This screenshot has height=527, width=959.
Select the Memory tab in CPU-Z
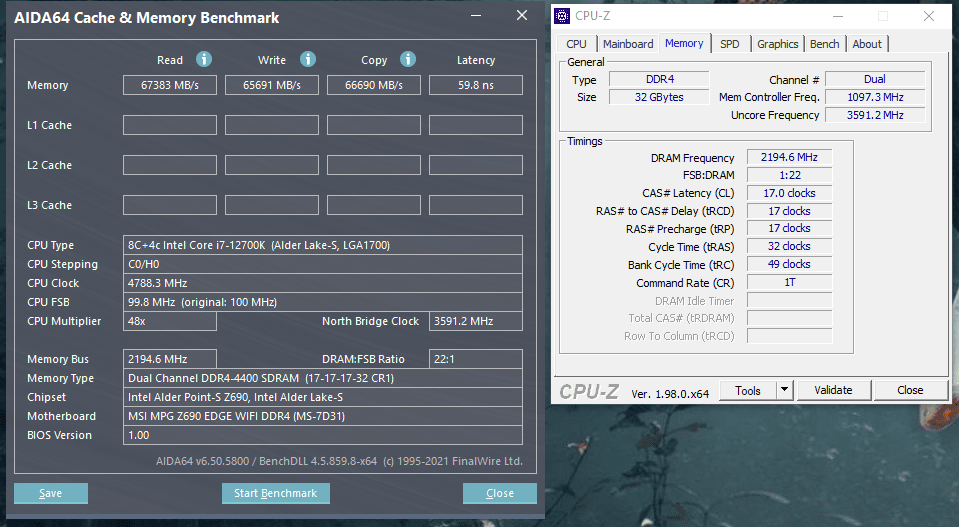[684, 43]
